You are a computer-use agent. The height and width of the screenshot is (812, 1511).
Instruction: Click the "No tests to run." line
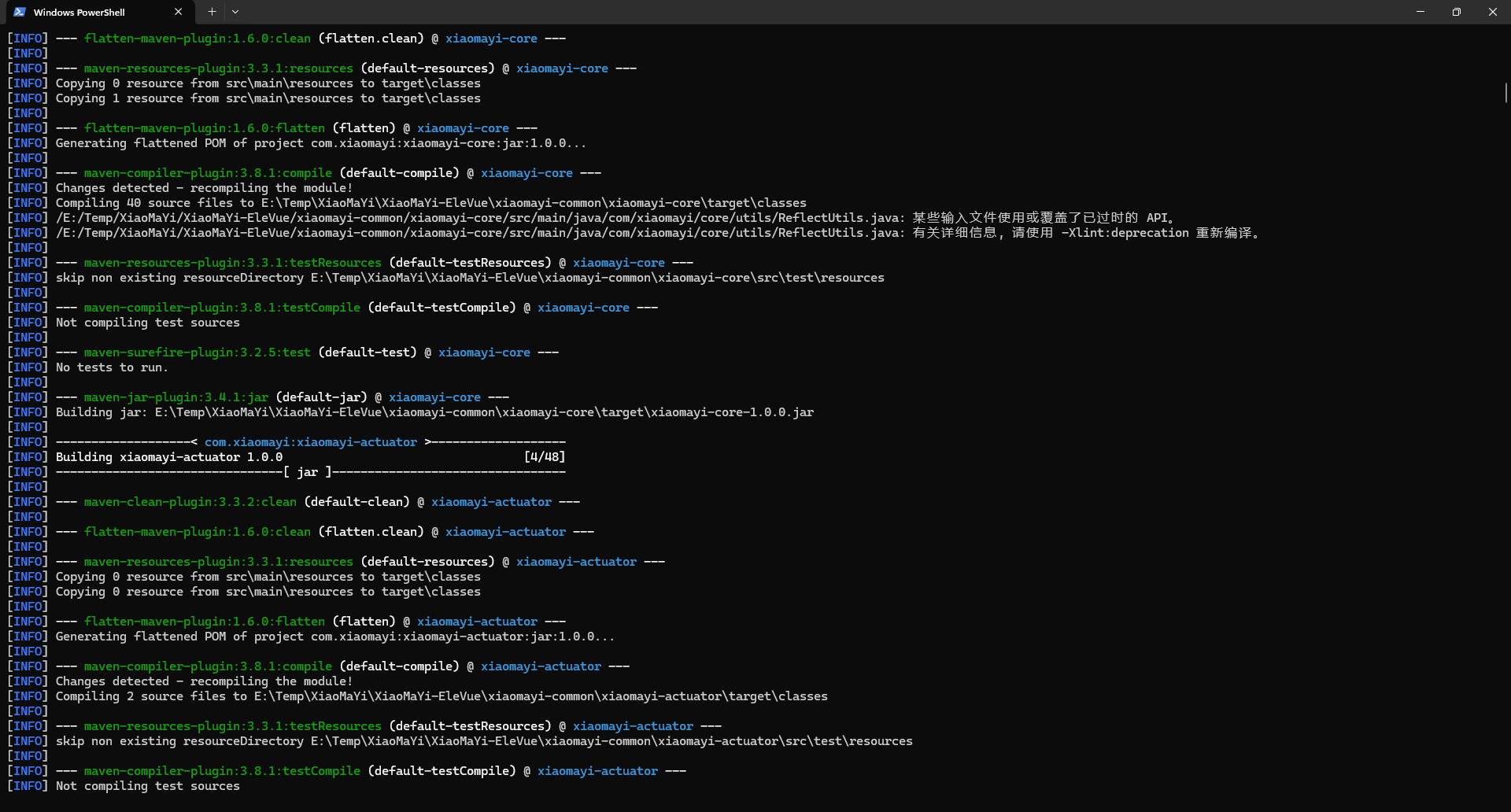(x=112, y=367)
